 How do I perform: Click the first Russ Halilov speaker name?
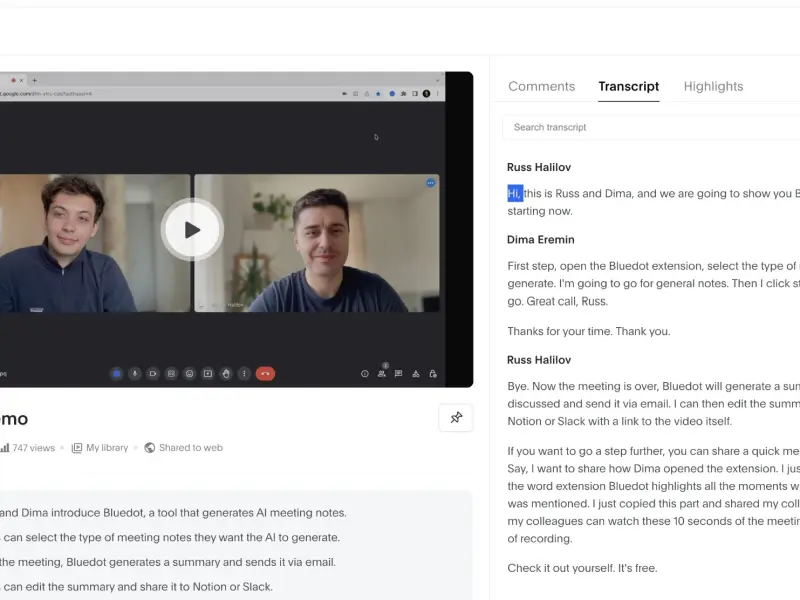539,167
